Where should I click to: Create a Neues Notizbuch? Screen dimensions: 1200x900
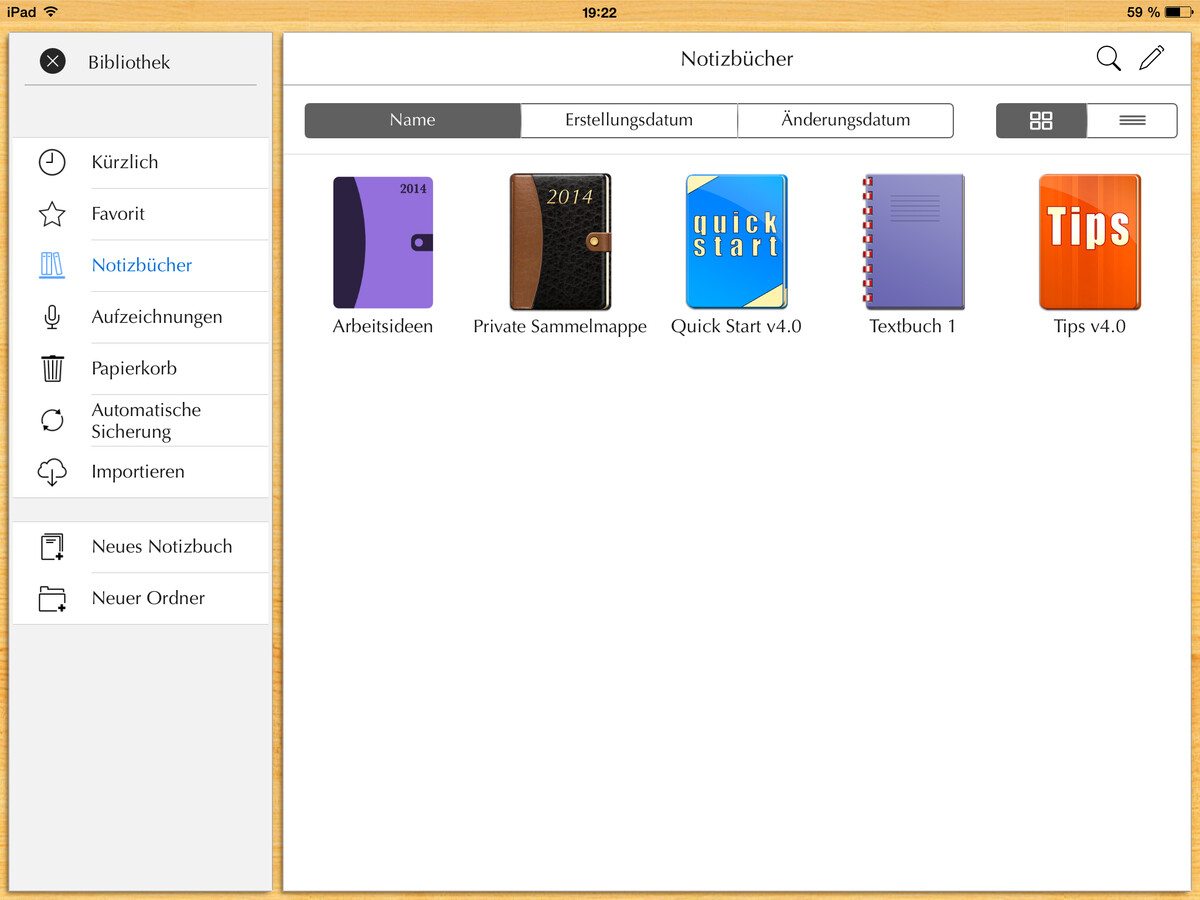click(52, 546)
